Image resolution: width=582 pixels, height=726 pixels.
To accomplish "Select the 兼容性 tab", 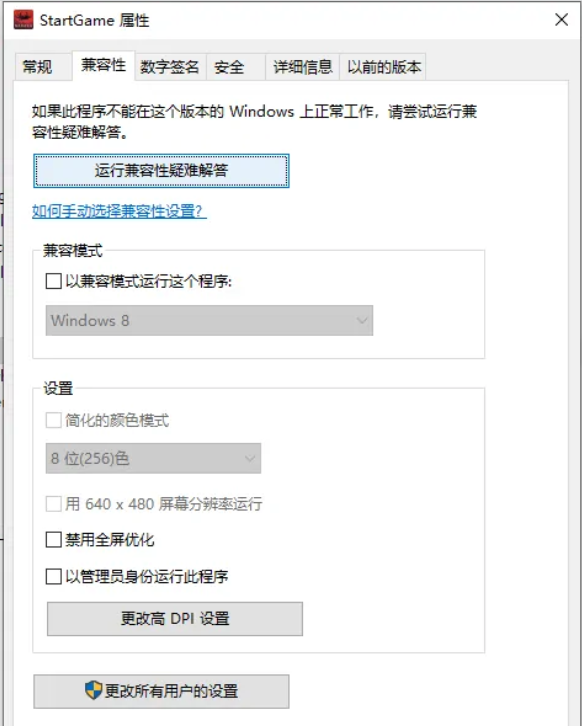I will click(x=104, y=65).
